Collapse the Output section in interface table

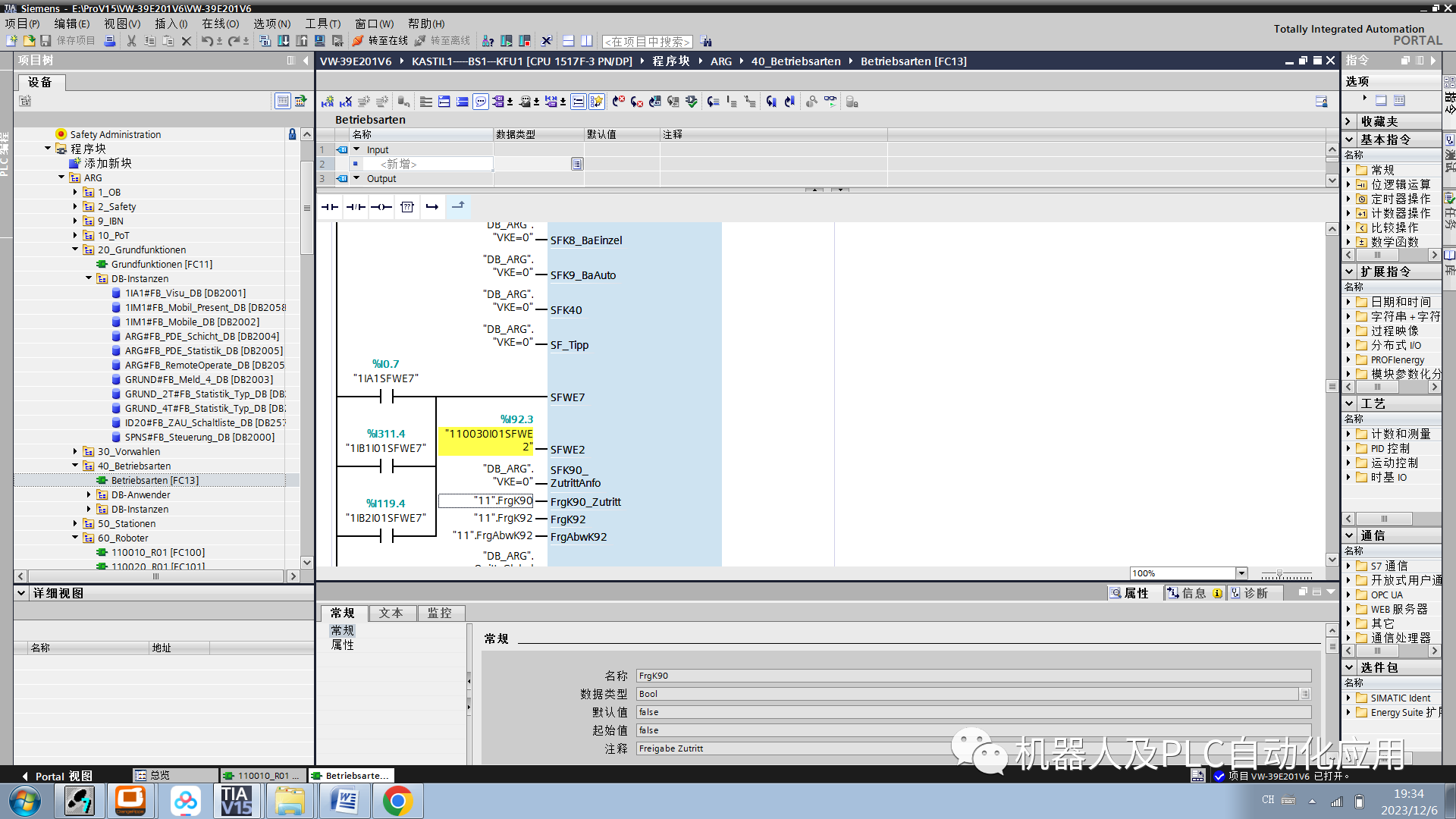[356, 178]
